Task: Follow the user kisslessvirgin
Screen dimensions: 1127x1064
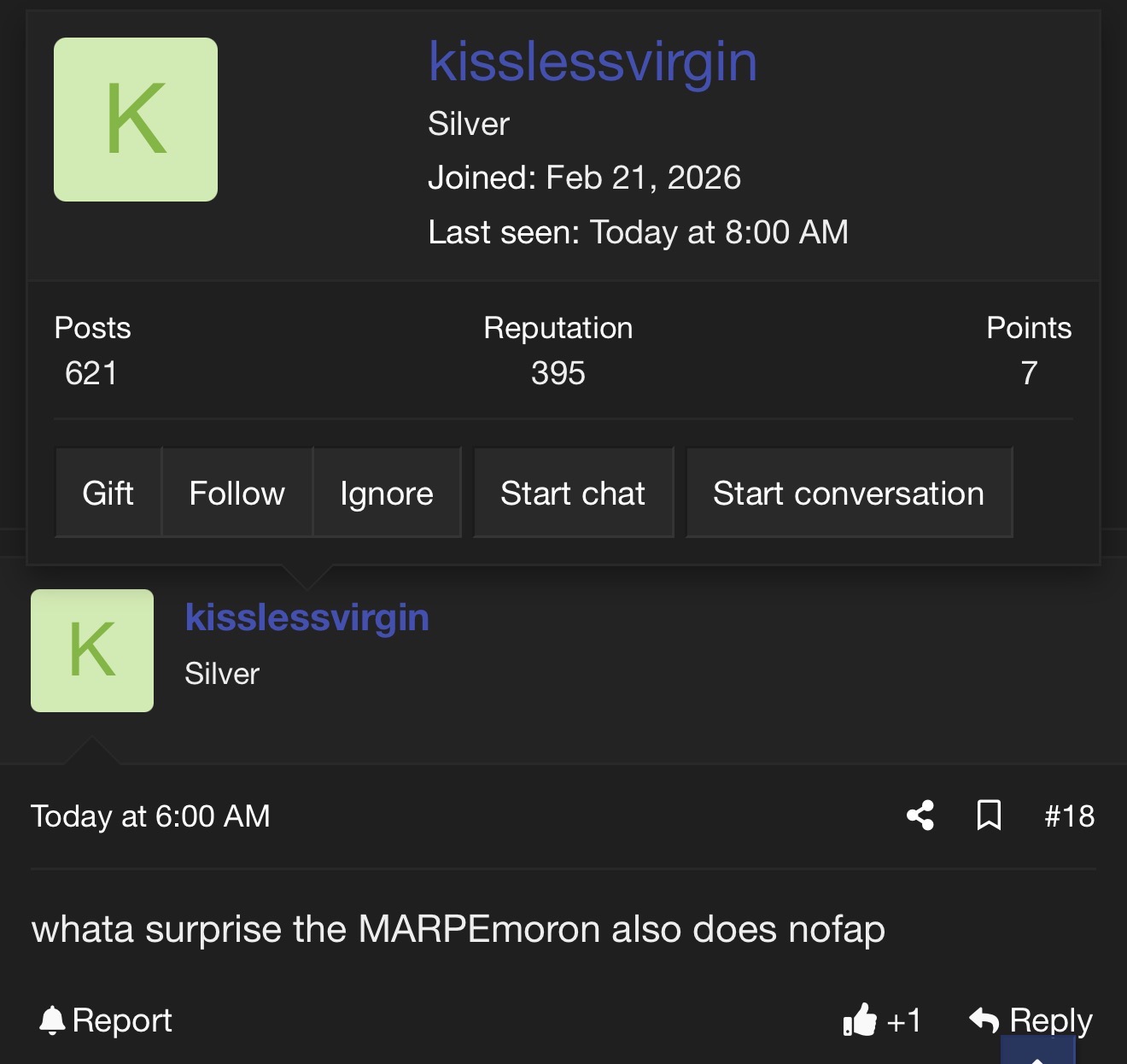Action: pos(236,493)
